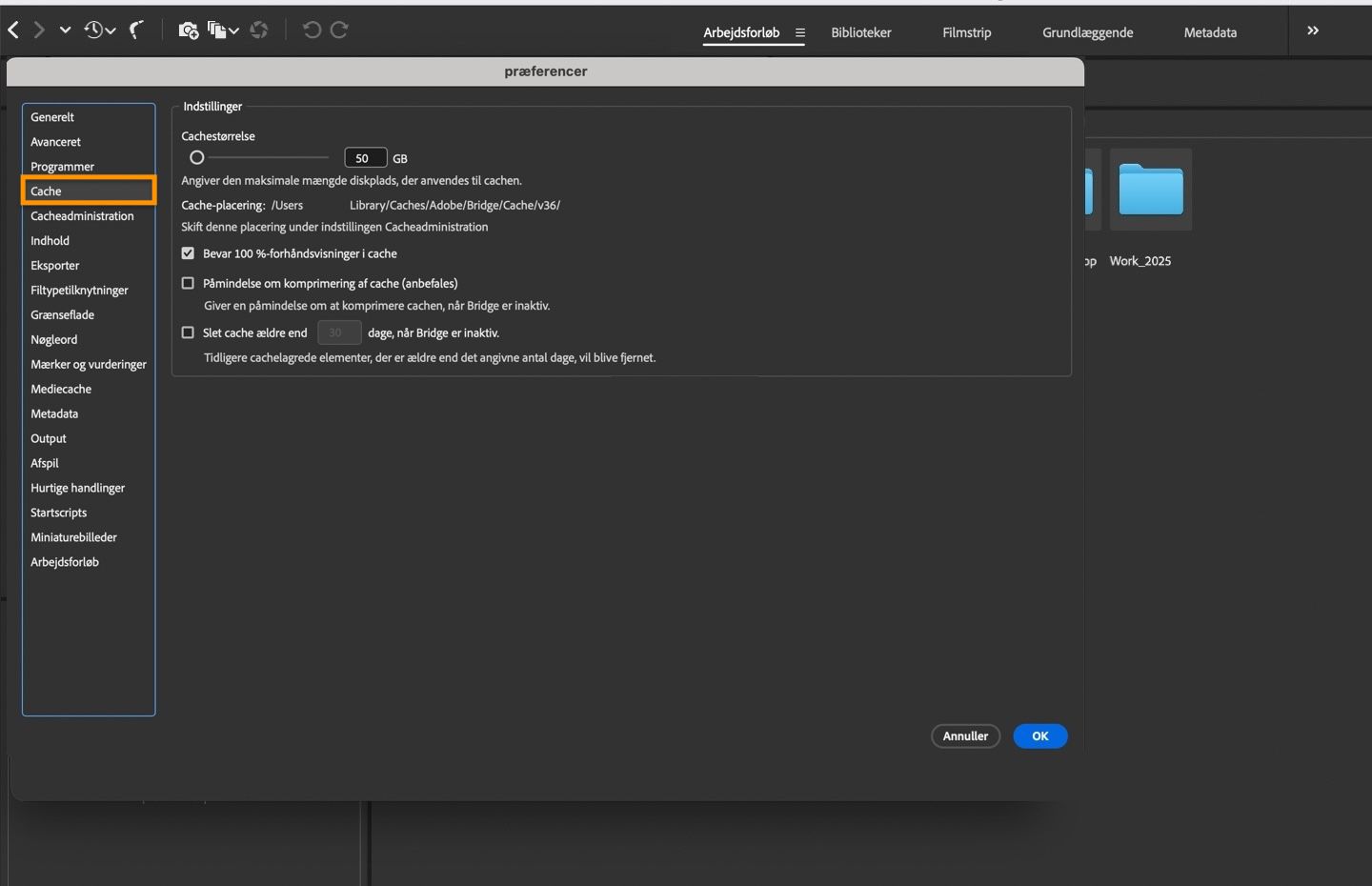Image resolution: width=1372 pixels, height=886 pixels.
Task: Open Hurtige handlinger preferences
Action: (x=89, y=488)
